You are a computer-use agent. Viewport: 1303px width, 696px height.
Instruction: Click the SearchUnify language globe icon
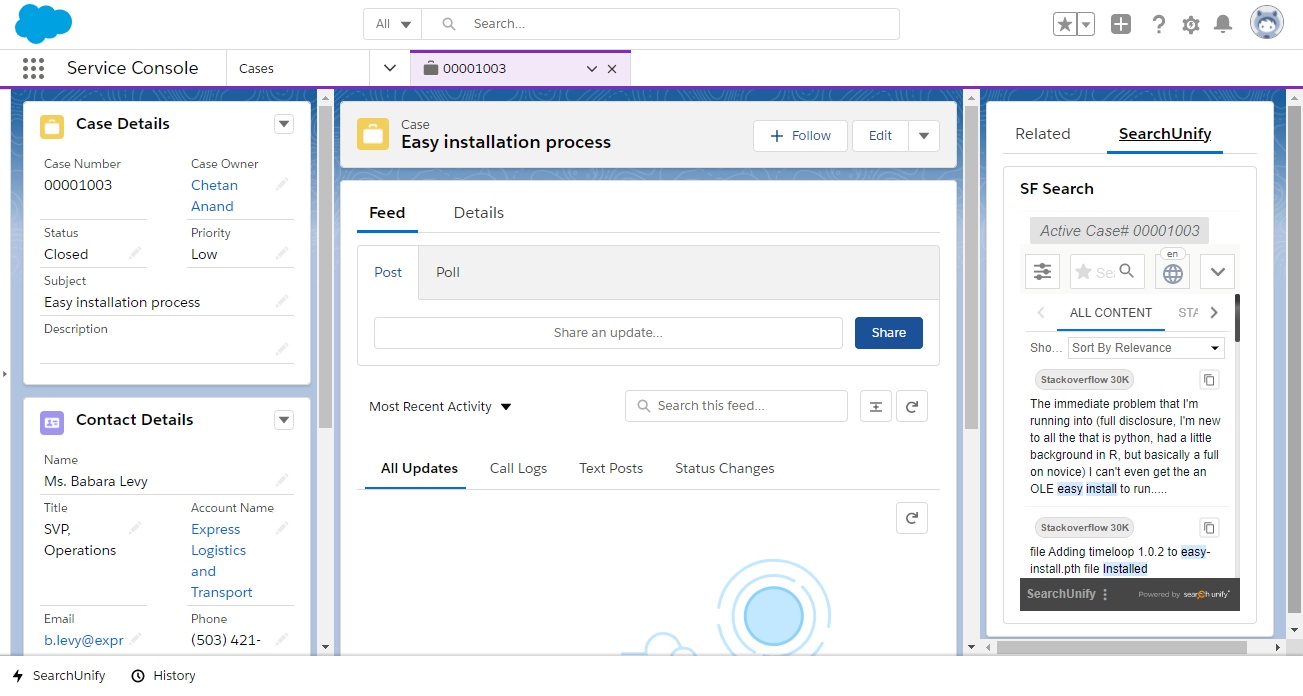tap(1172, 272)
